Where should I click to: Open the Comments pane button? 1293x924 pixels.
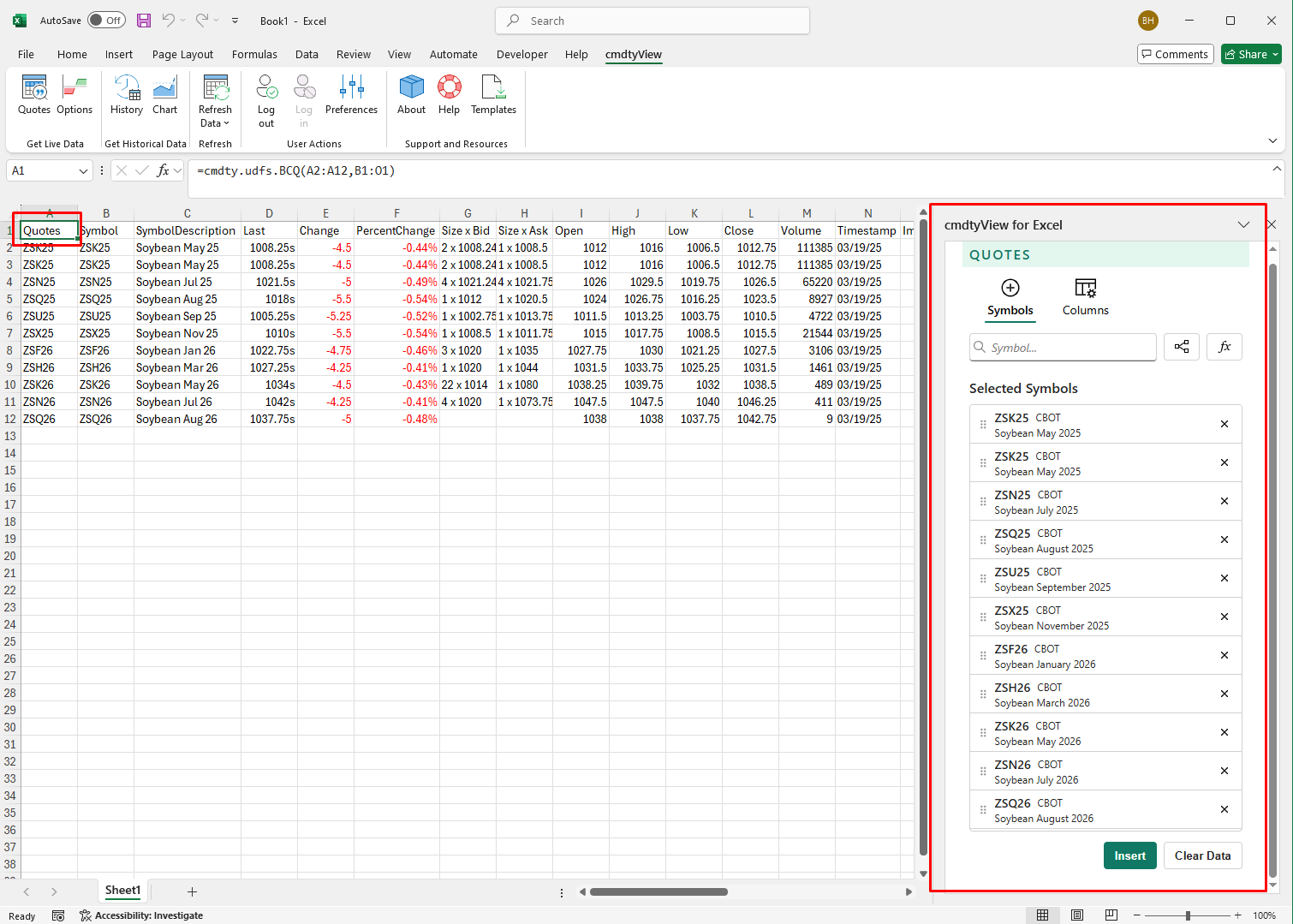pos(1175,54)
